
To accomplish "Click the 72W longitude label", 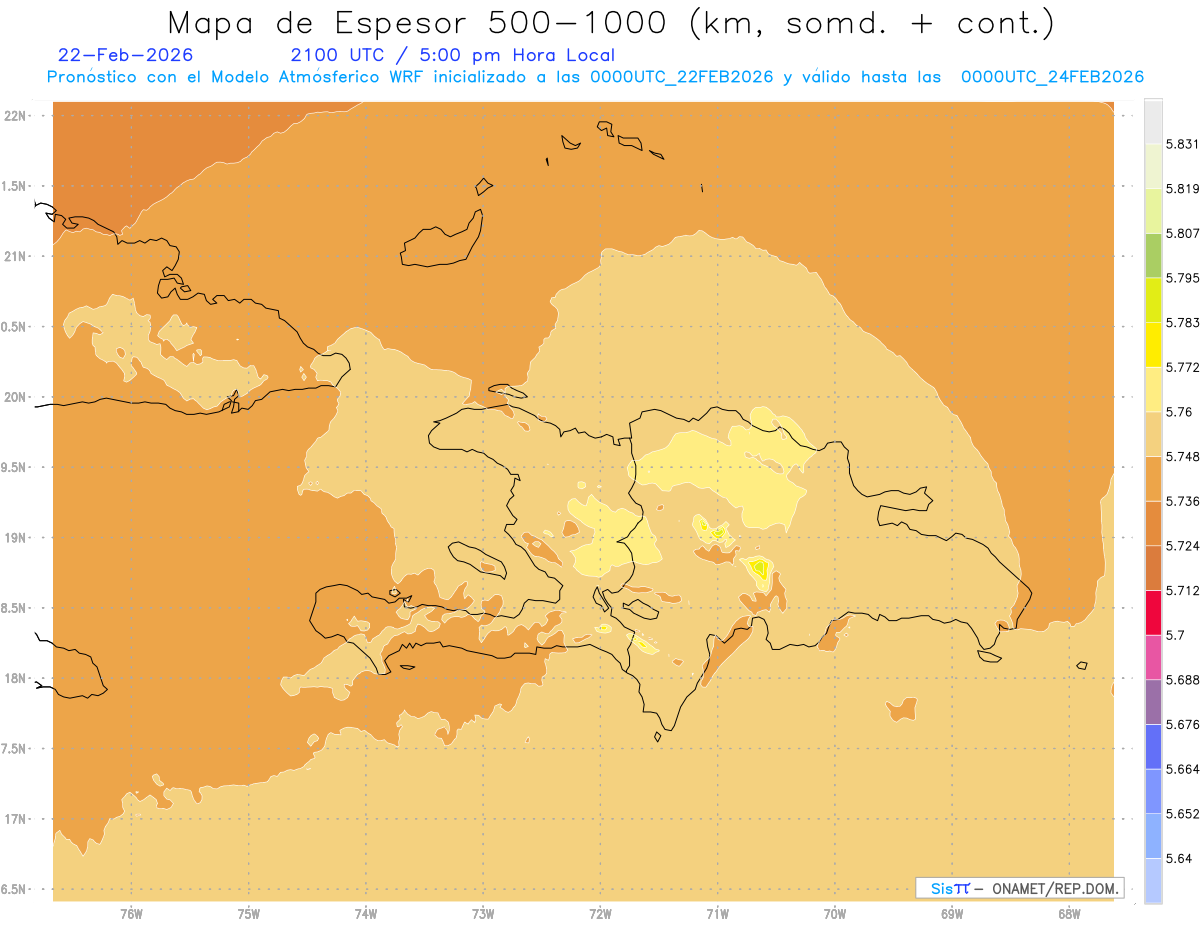I will pyautogui.click(x=600, y=915).
